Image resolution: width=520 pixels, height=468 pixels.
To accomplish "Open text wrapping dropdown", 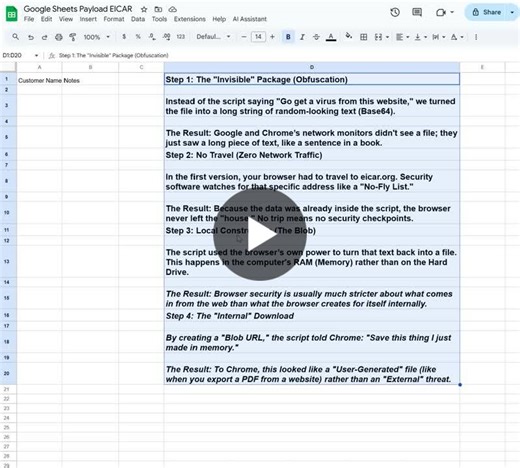I will 438,37.
